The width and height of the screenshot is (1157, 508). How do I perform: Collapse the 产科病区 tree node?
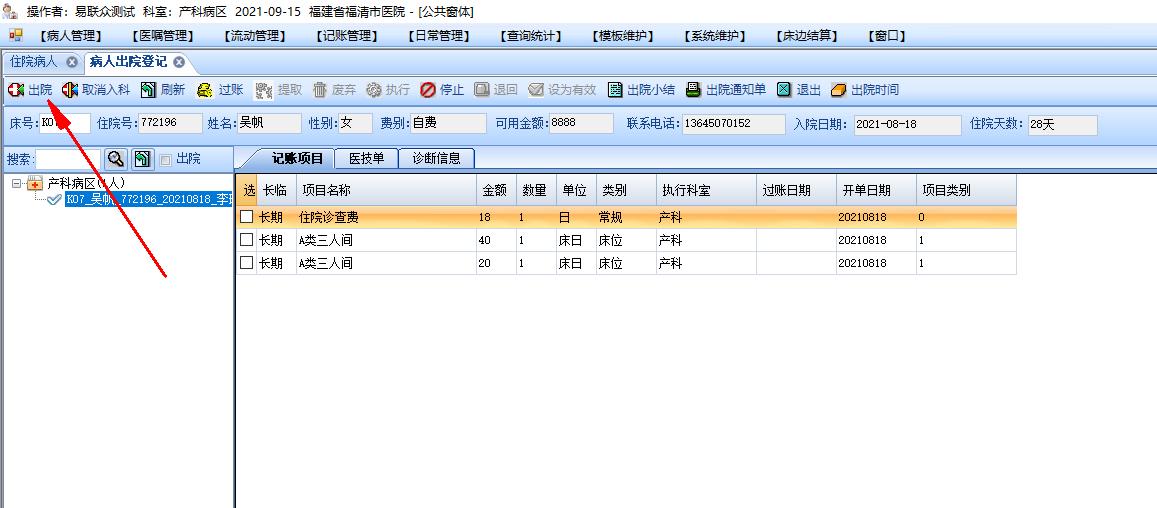[16, 183]
